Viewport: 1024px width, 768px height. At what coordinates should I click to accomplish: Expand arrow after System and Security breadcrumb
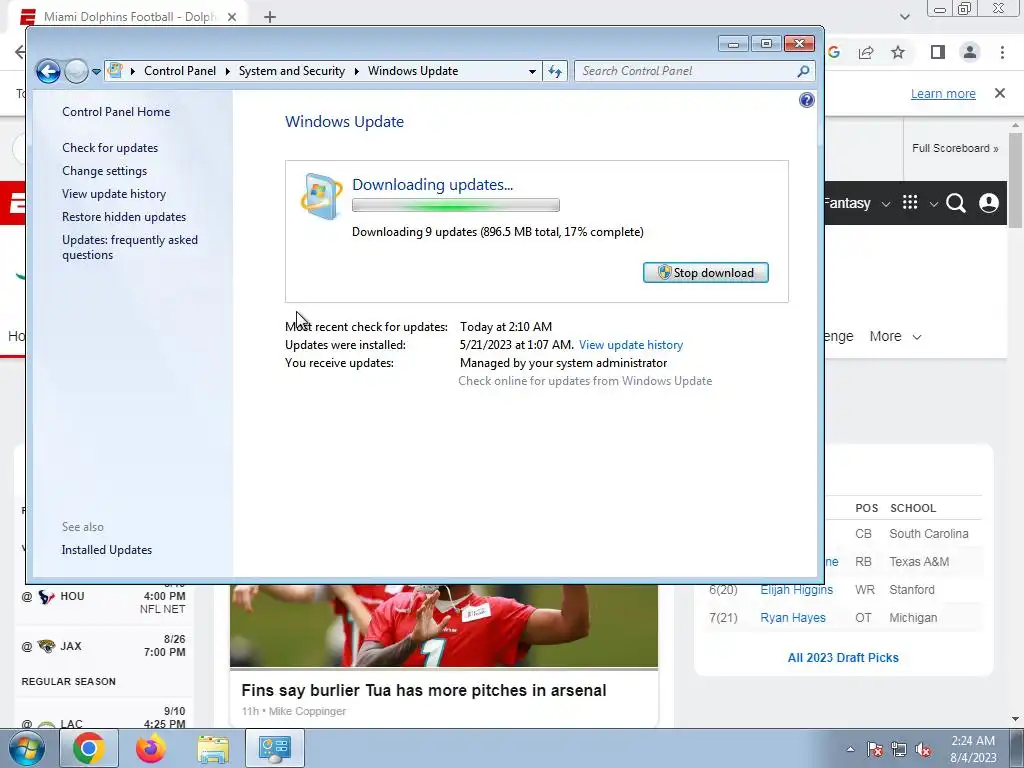[x=357, y=71]
